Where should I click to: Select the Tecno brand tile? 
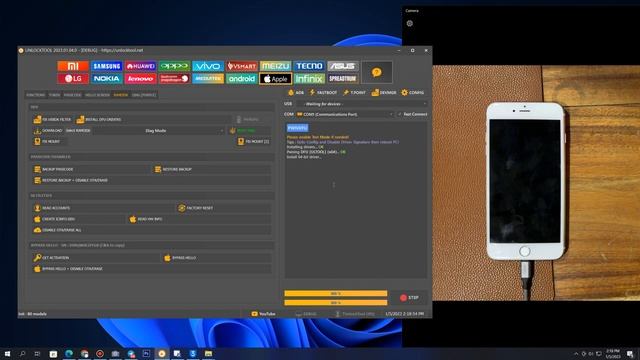click(x=309, y=66)
